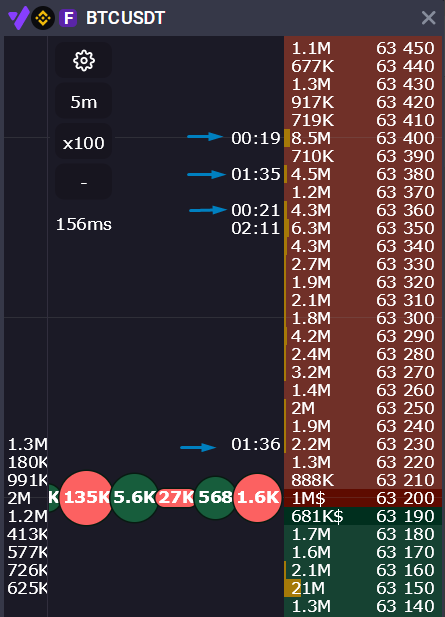The image size is (445, 617).
Task: Click the 21M bid at 63 150
Action: (363, 588)
